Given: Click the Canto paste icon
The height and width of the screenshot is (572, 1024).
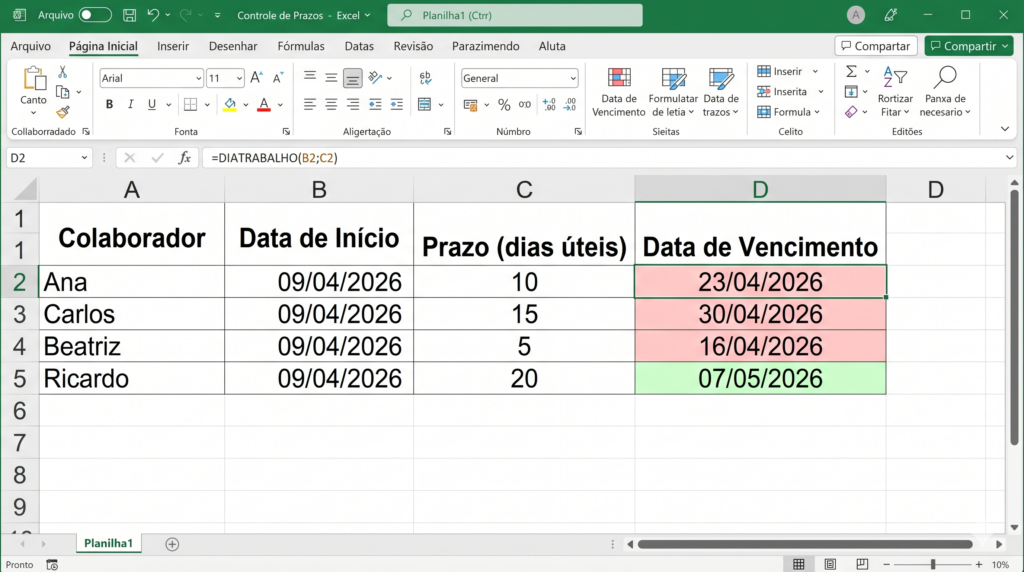Looking at the screenshot, I should [33, 79].
